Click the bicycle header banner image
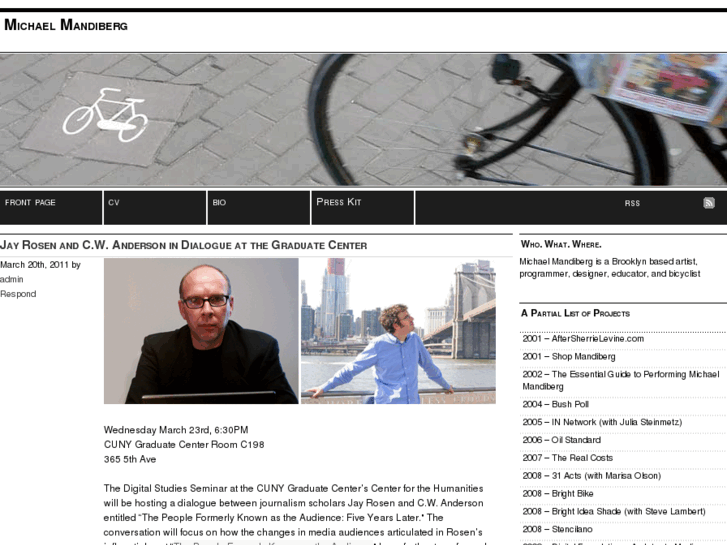 364,120
